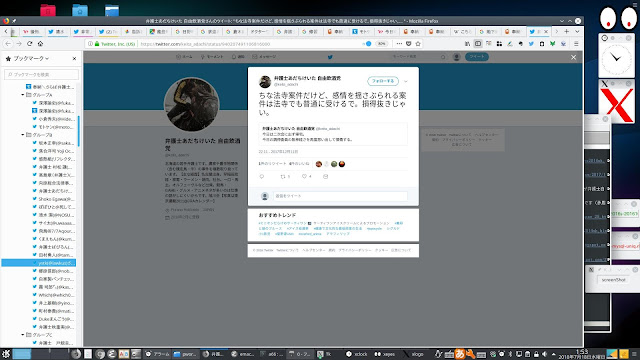The image size is (640, 360).
Task: Reload the current Twitter page
Action: [29, 44]
